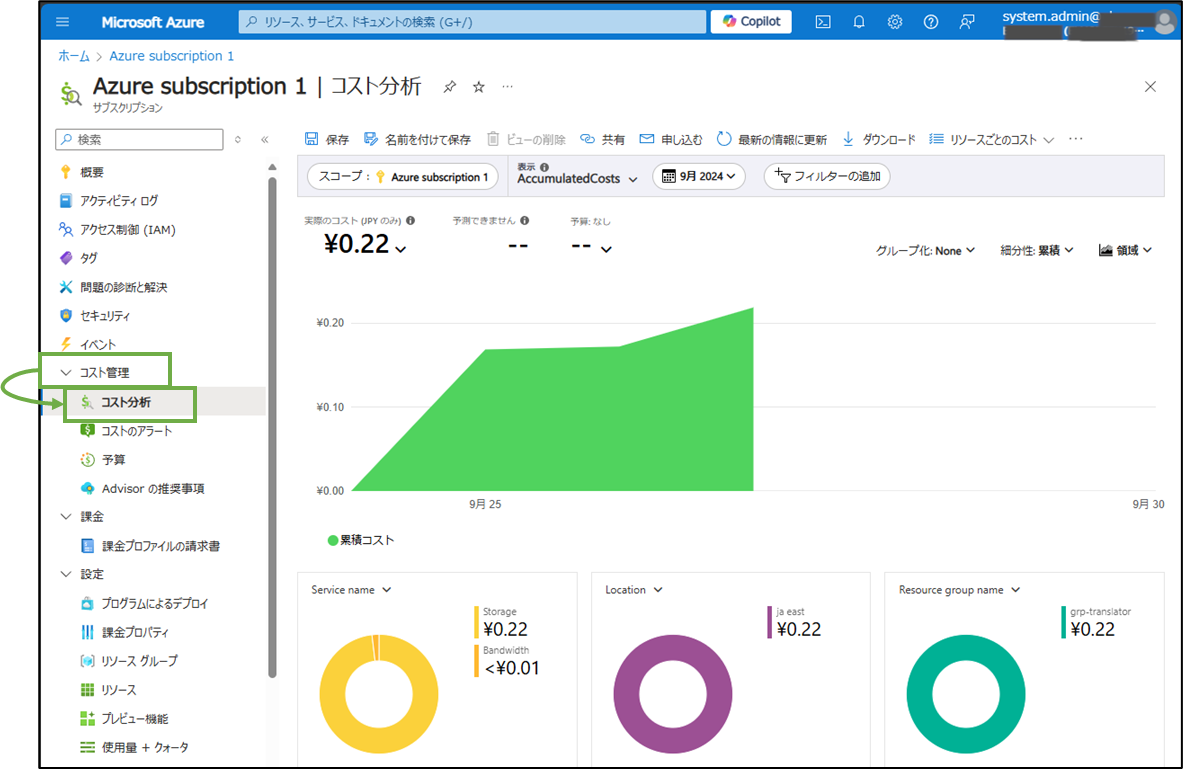1183x769 pixels.
Task: Open リソース in the sidebar
Action: (x=118, y=690)
